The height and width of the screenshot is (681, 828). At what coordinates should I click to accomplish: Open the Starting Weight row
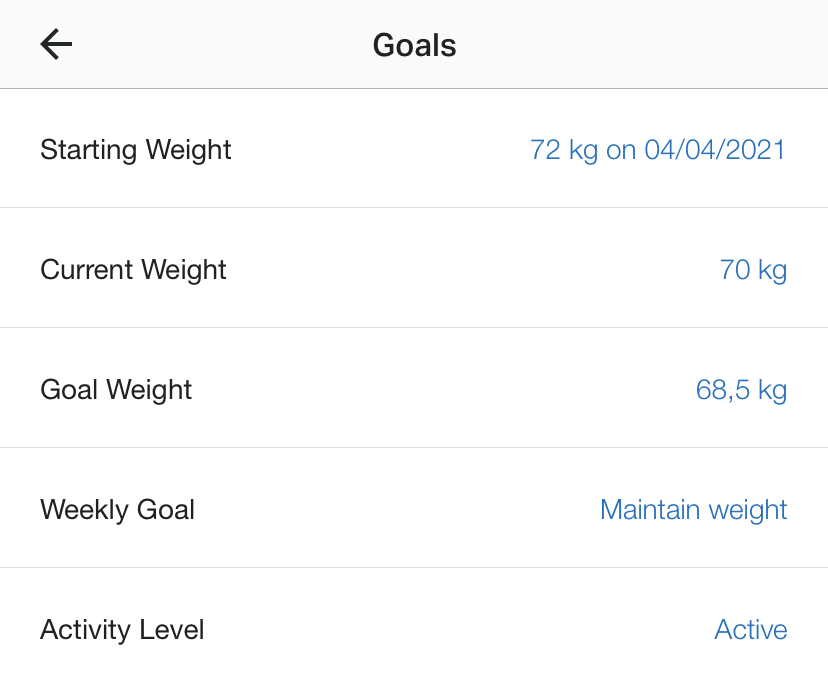[414, 150]
